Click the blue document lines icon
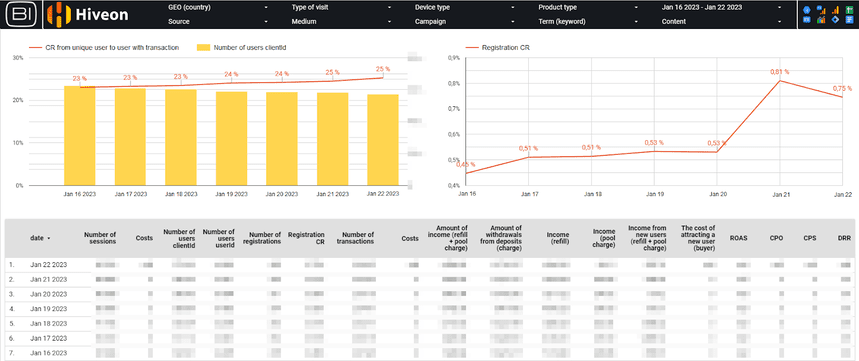 (850, 19)
